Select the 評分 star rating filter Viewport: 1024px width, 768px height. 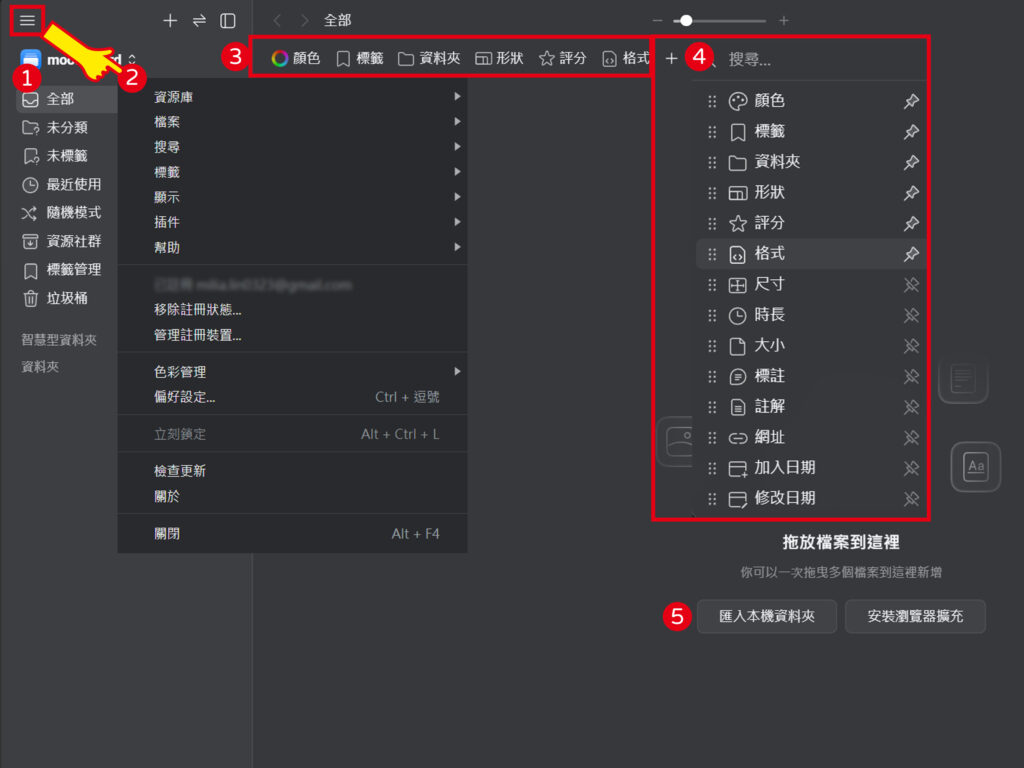click(x=562, y=59)
